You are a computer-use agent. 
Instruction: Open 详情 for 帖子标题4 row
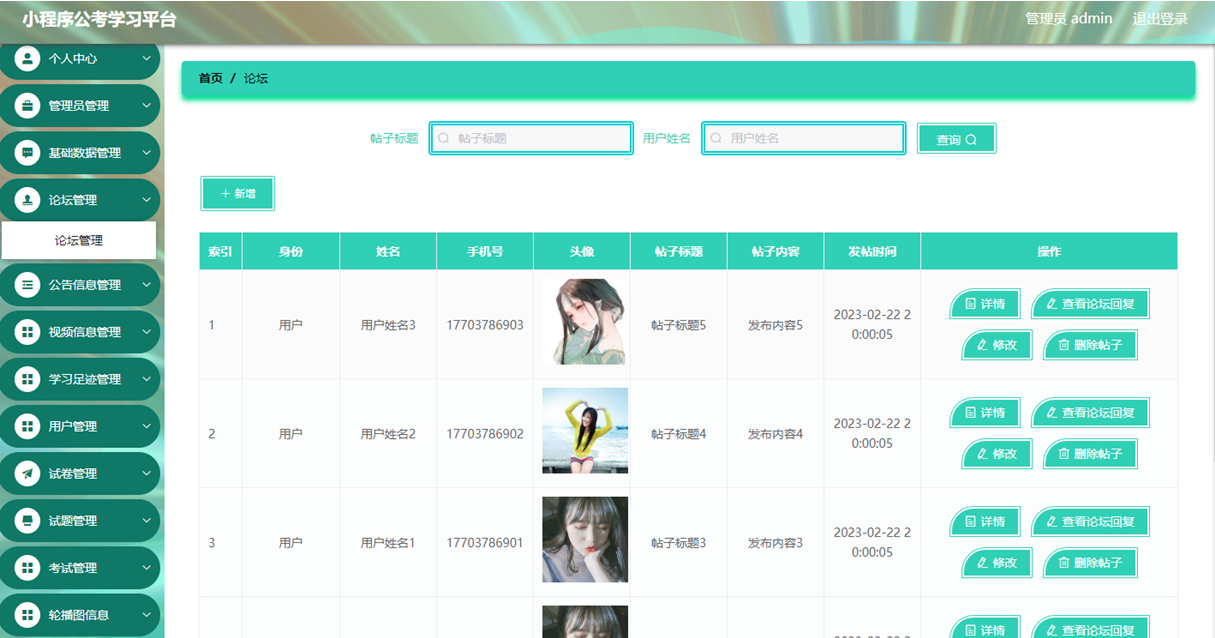pos(985,412)
